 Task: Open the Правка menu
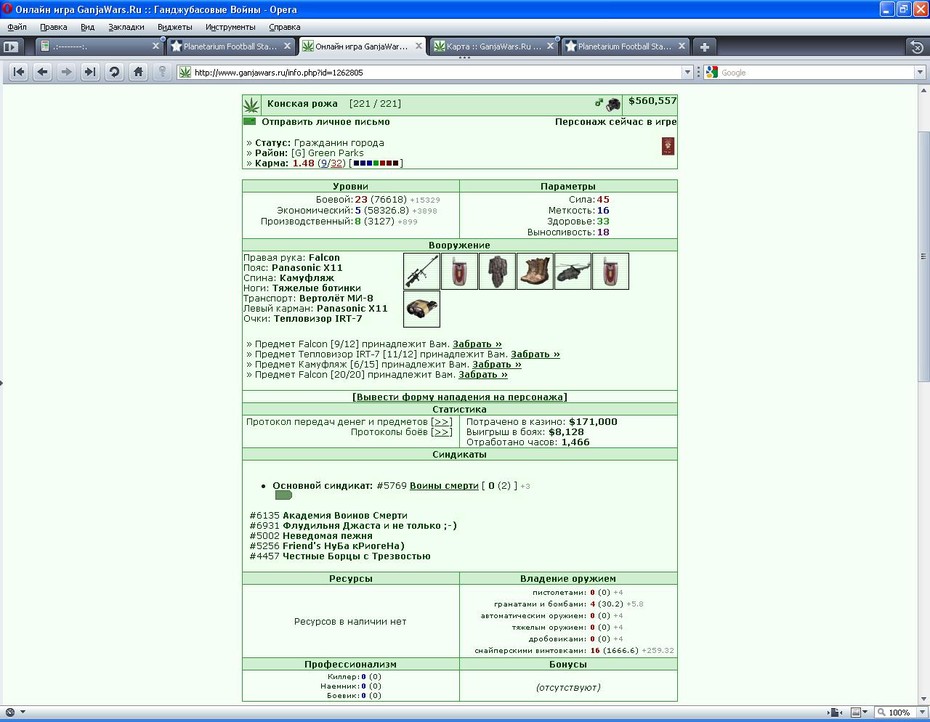tap(53, 27)
